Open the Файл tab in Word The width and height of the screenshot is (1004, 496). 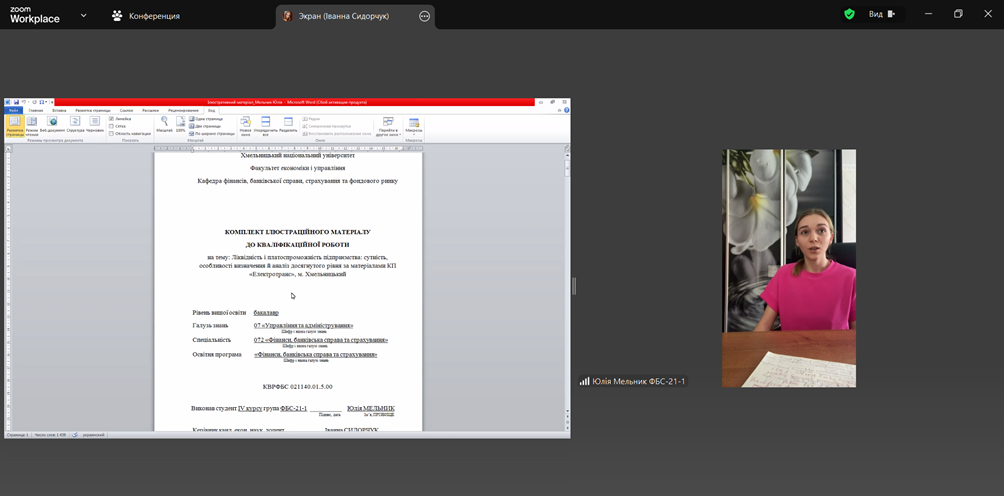(13, 110)
